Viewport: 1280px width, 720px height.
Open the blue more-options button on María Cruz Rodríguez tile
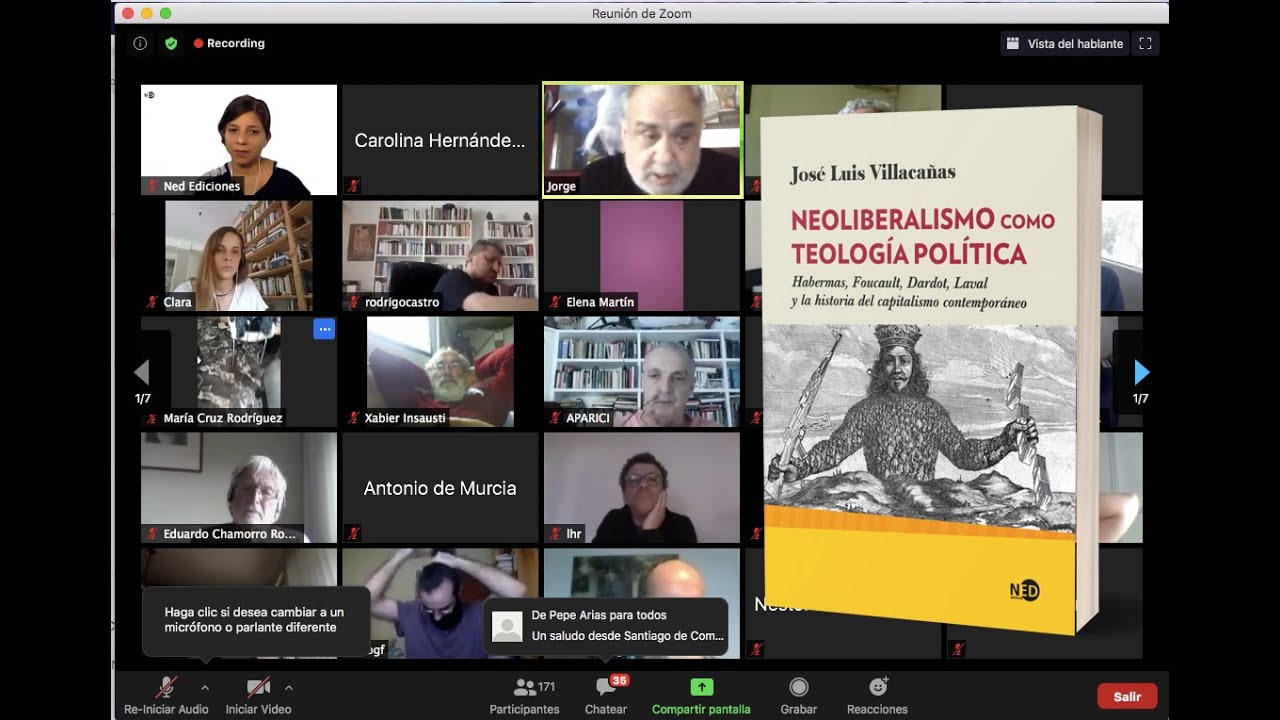[324, 328]
